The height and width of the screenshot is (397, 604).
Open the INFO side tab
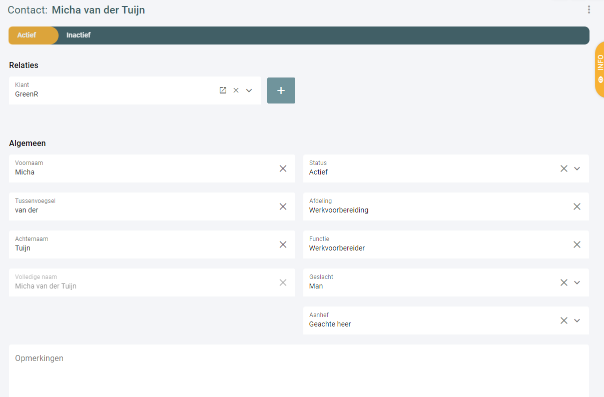(599, 69)
